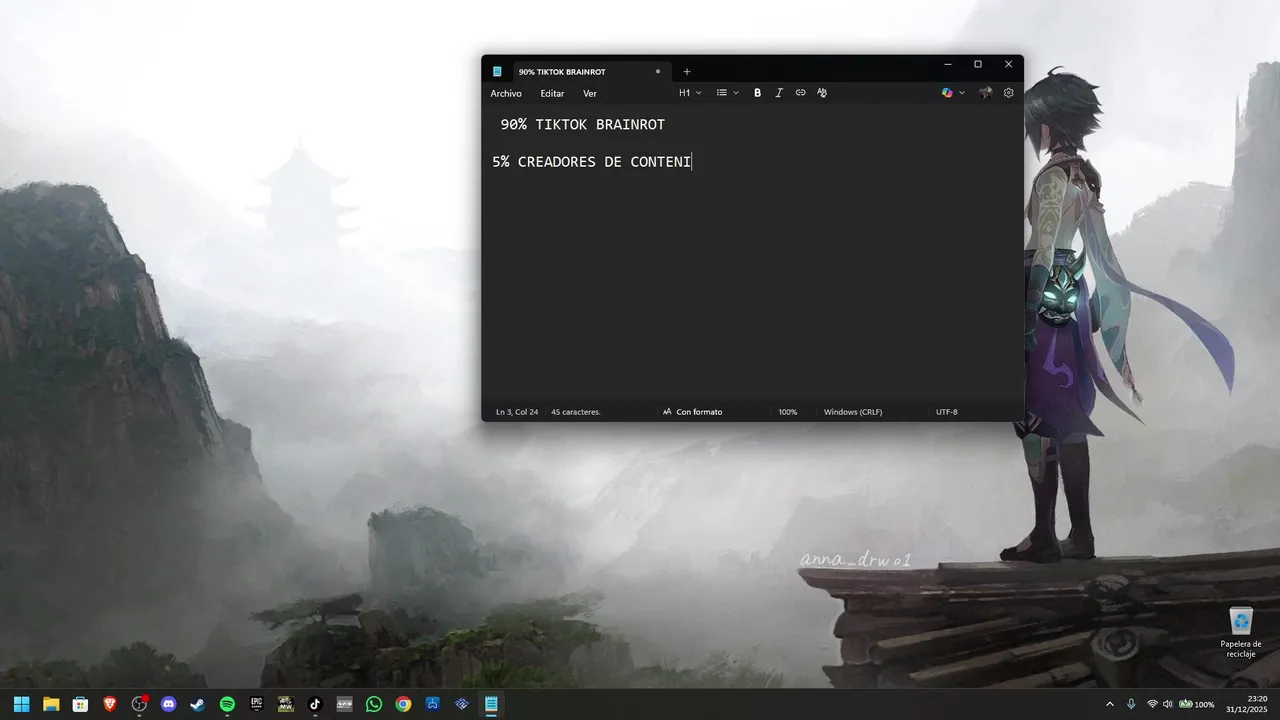Open Discord from the taskbar
The image size is (1280, 720).
pyautogui.click(x=168, y=704)
